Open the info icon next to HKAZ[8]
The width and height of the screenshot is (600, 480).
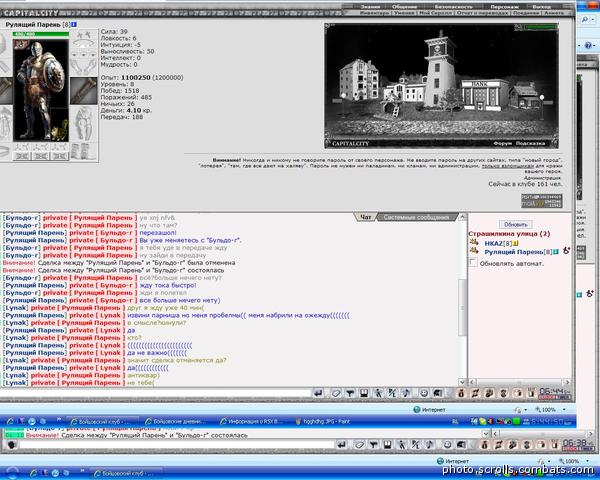pos(515,243)
